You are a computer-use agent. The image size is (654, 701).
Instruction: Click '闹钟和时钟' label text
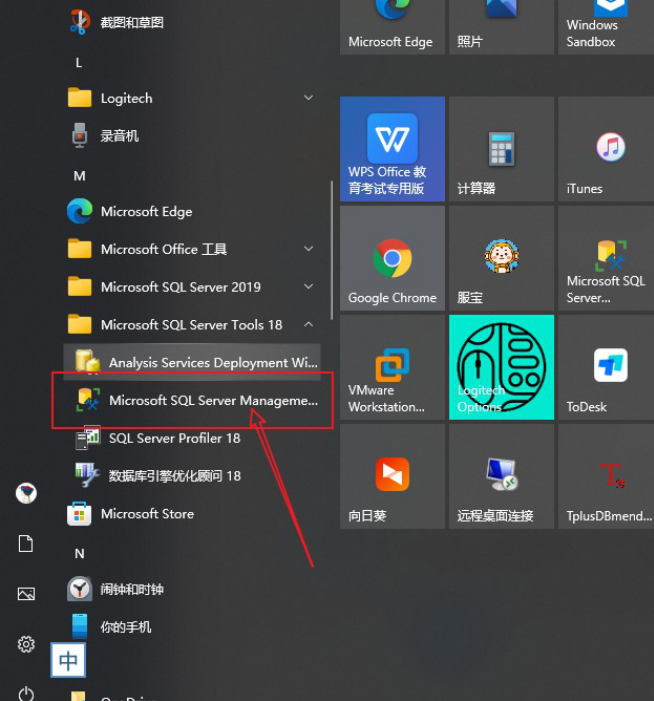coord(132,589)
